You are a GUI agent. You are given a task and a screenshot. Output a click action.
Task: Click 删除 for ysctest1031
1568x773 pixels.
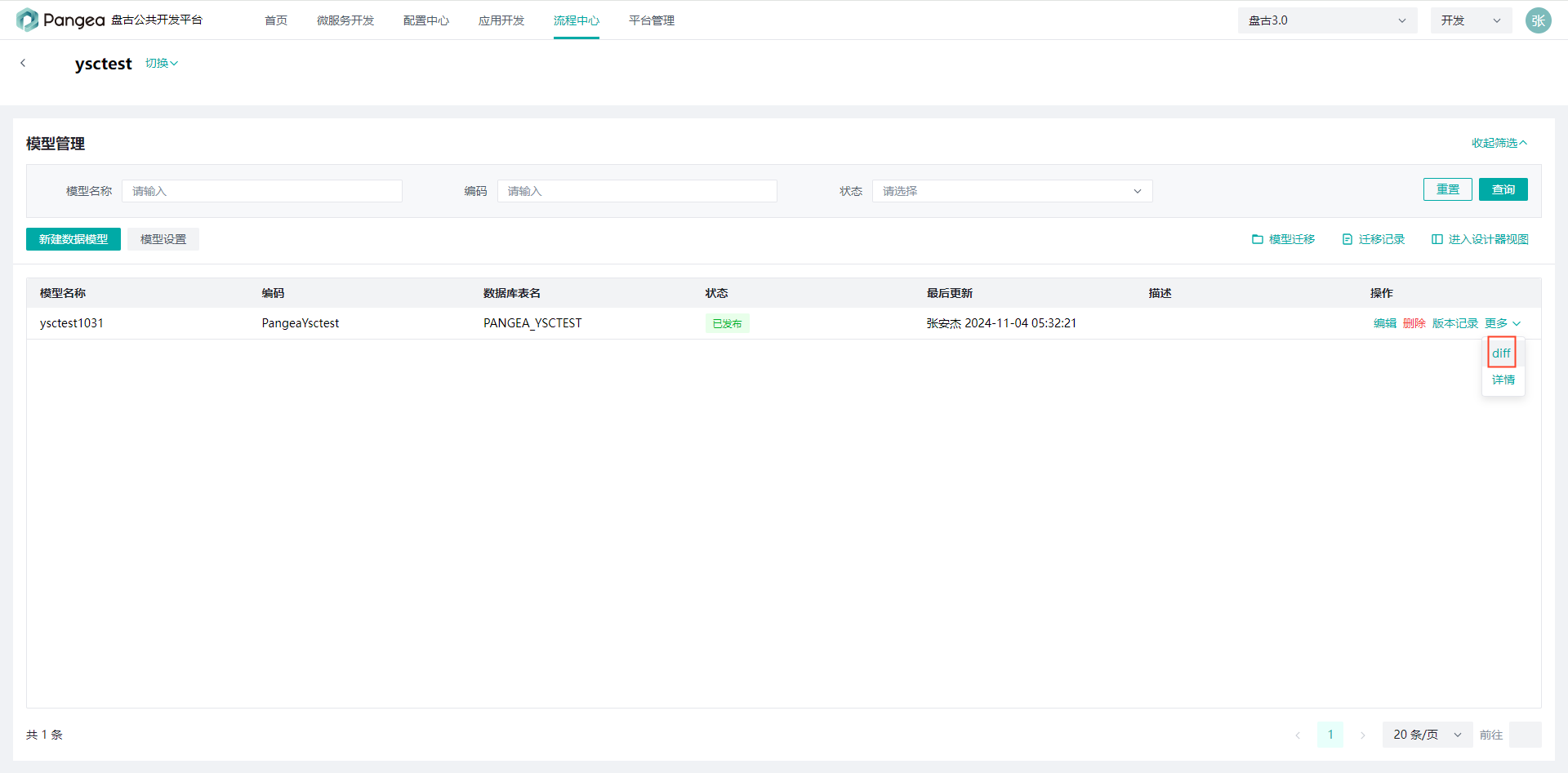click(x=1414, y=323)
